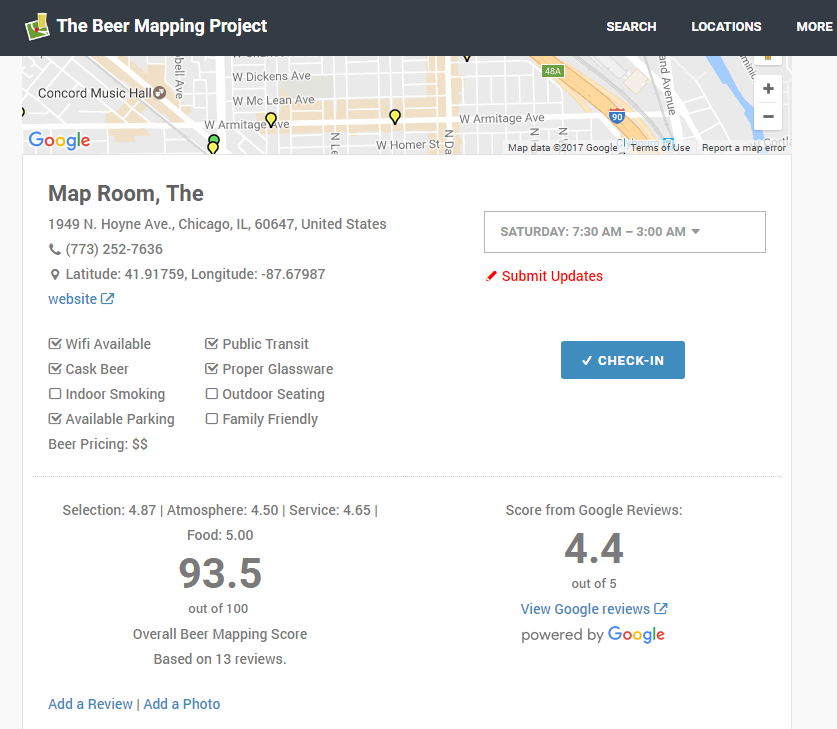Select the yellow pin right of W Armitage Ave label
Image resolution: width=837 pixels, height=729 pixels.
[394, 117]
